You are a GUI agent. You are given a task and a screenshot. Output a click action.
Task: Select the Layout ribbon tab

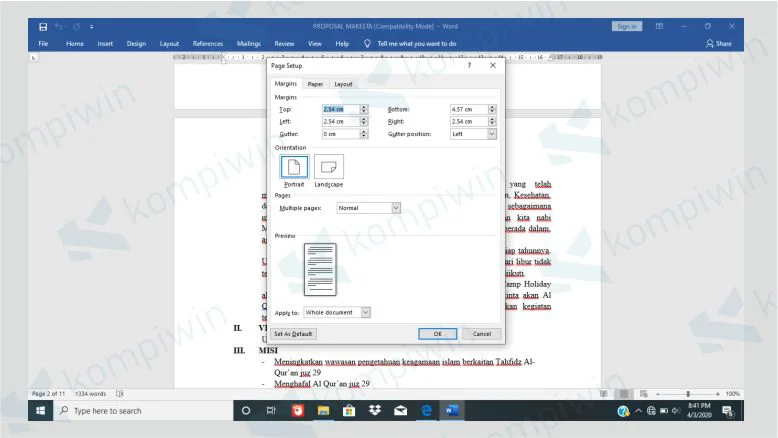(x=169, y=44)
